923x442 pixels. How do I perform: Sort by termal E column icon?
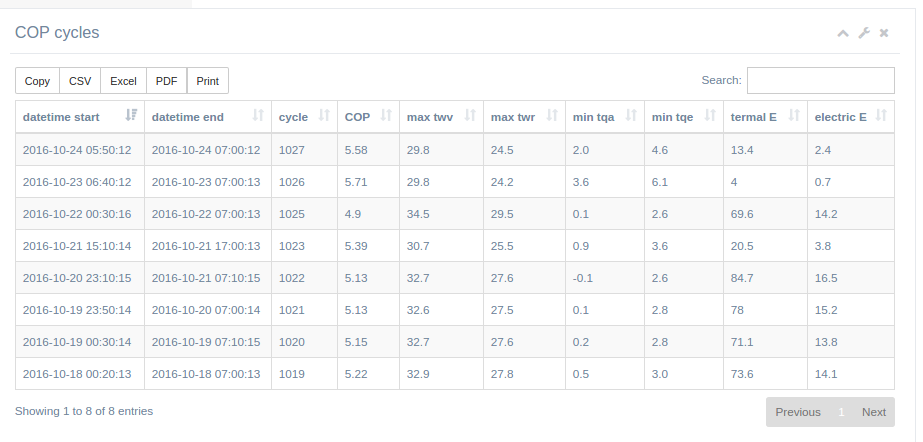pos(793,115)
